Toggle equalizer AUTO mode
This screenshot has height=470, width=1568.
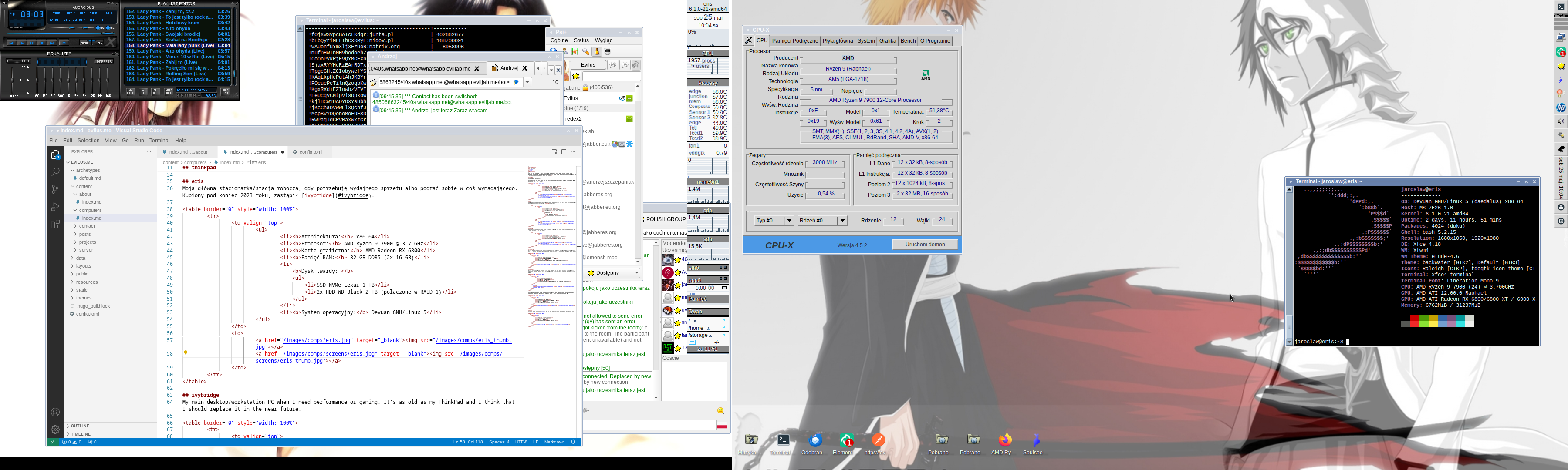point(24,61)
